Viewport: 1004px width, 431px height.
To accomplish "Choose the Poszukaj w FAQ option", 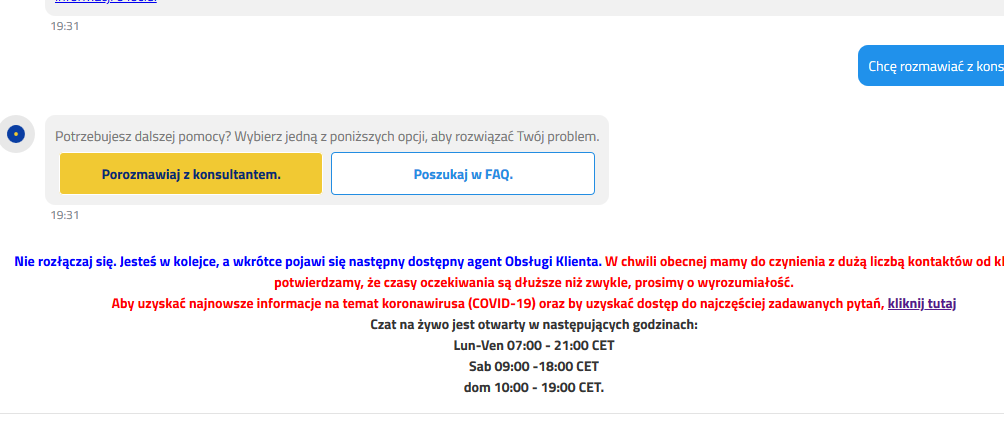I will coord(463,174).
